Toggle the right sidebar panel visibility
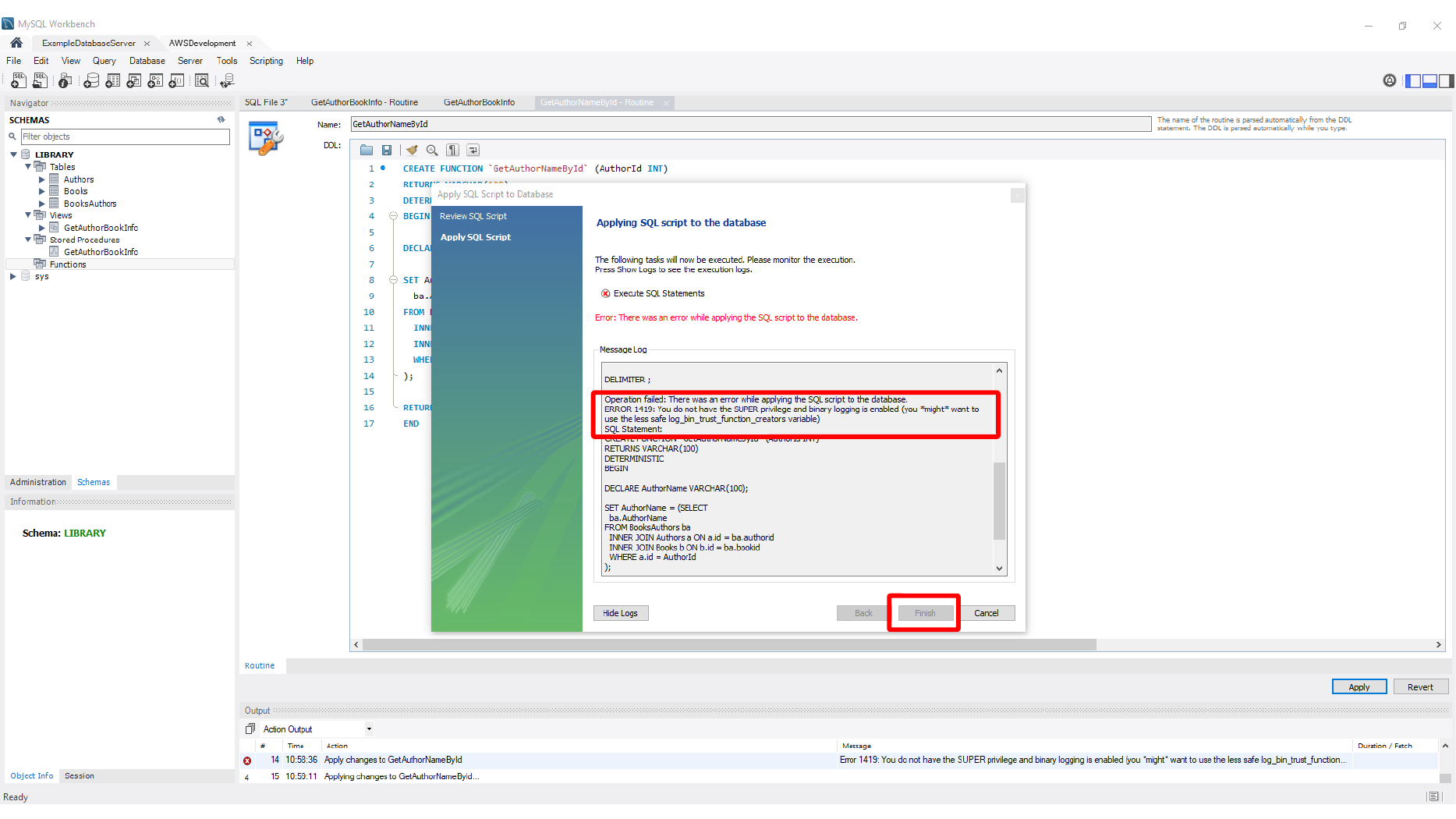This screenshot has height=819, width=1456. 1446,80
